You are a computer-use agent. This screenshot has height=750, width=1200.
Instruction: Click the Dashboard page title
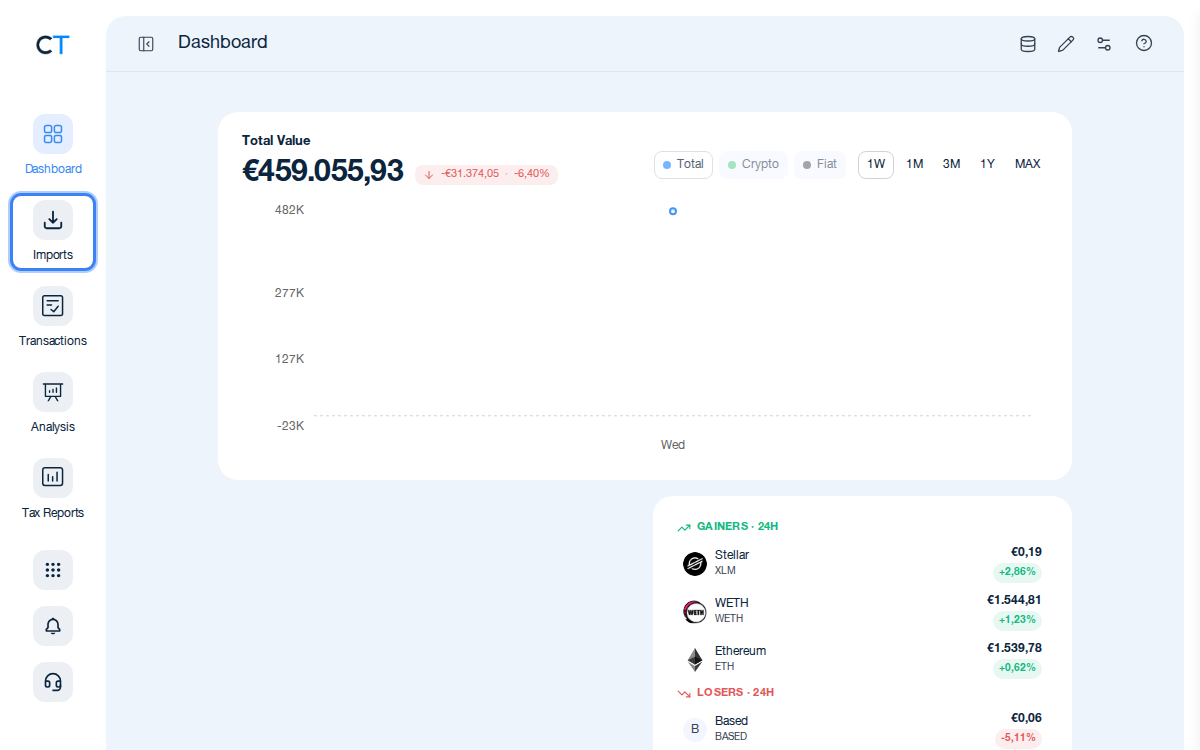tap(223, 42)
